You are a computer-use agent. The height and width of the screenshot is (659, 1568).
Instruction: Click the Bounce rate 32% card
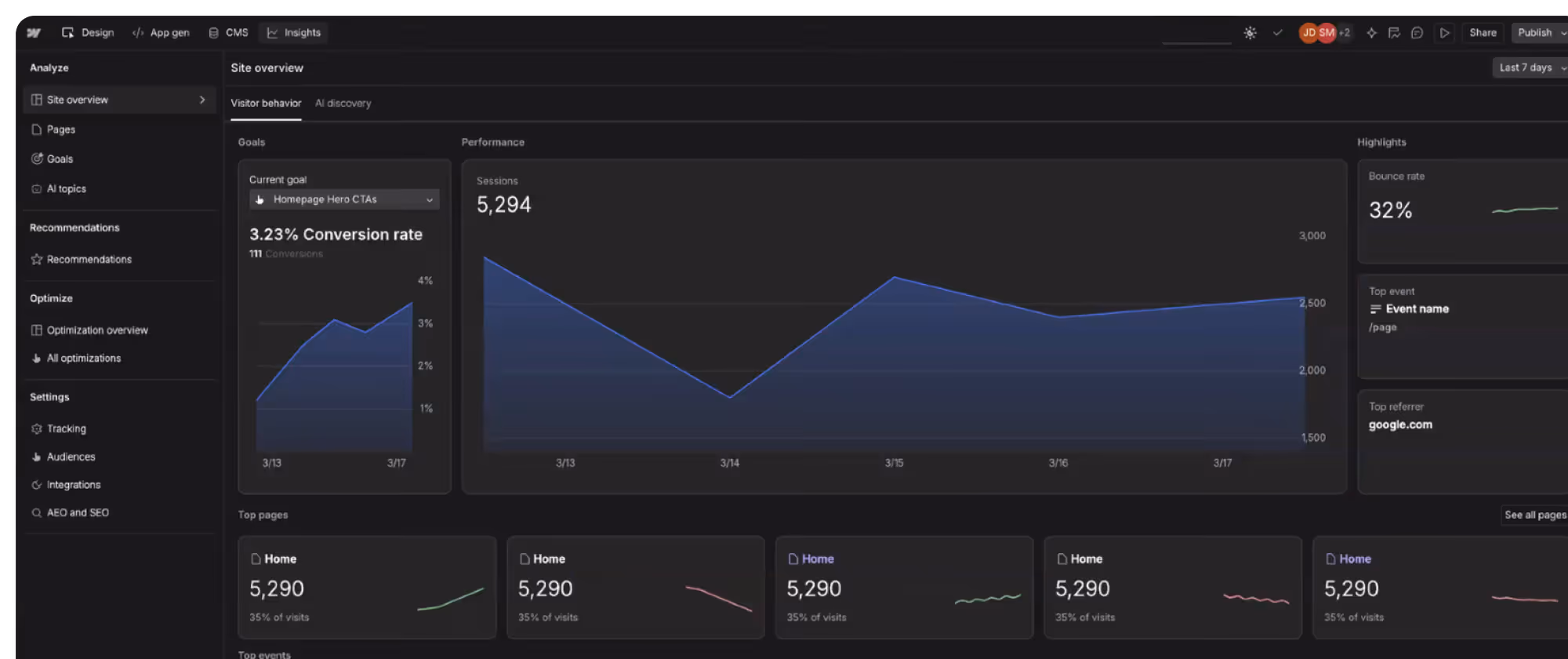click(x=1462, y=212)
